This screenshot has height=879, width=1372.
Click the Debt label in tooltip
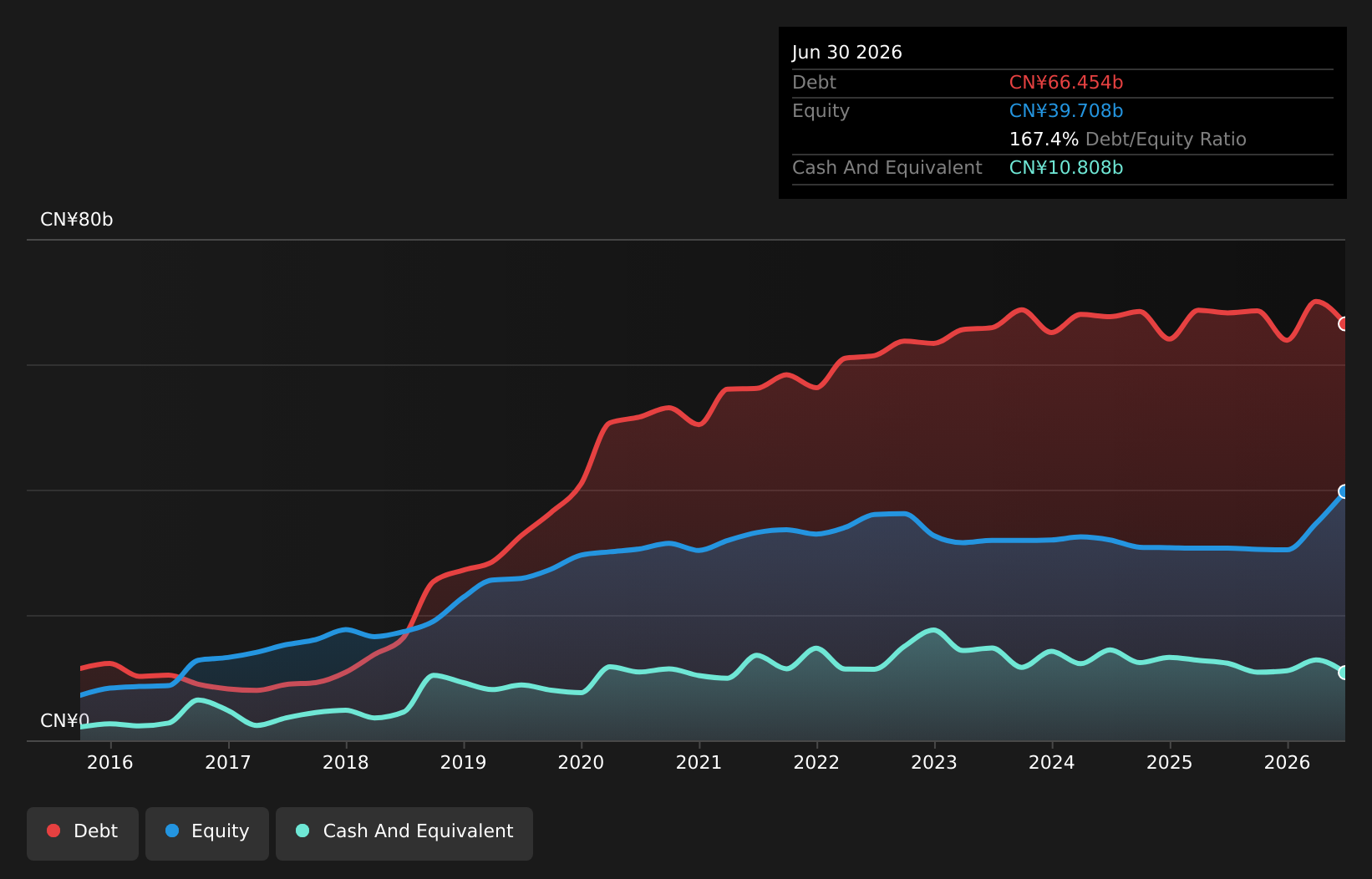click(x=814, y=83)
